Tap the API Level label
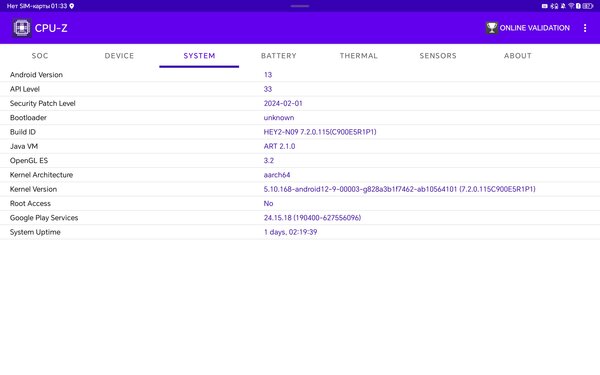 coord(25,89)
